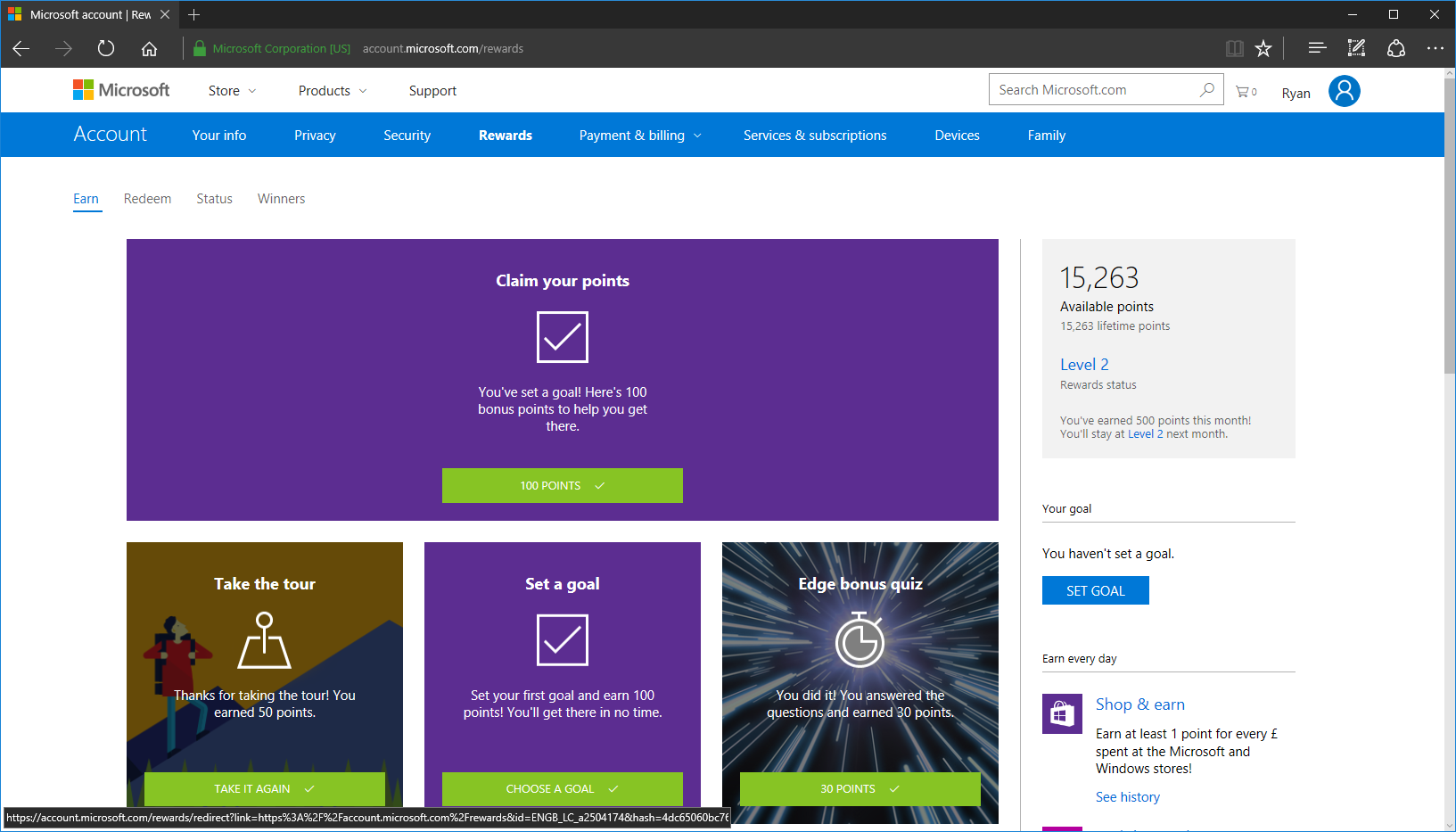1456x832 pixels.
Task: Close the Microsoft account tab
Action: [165, 14]
